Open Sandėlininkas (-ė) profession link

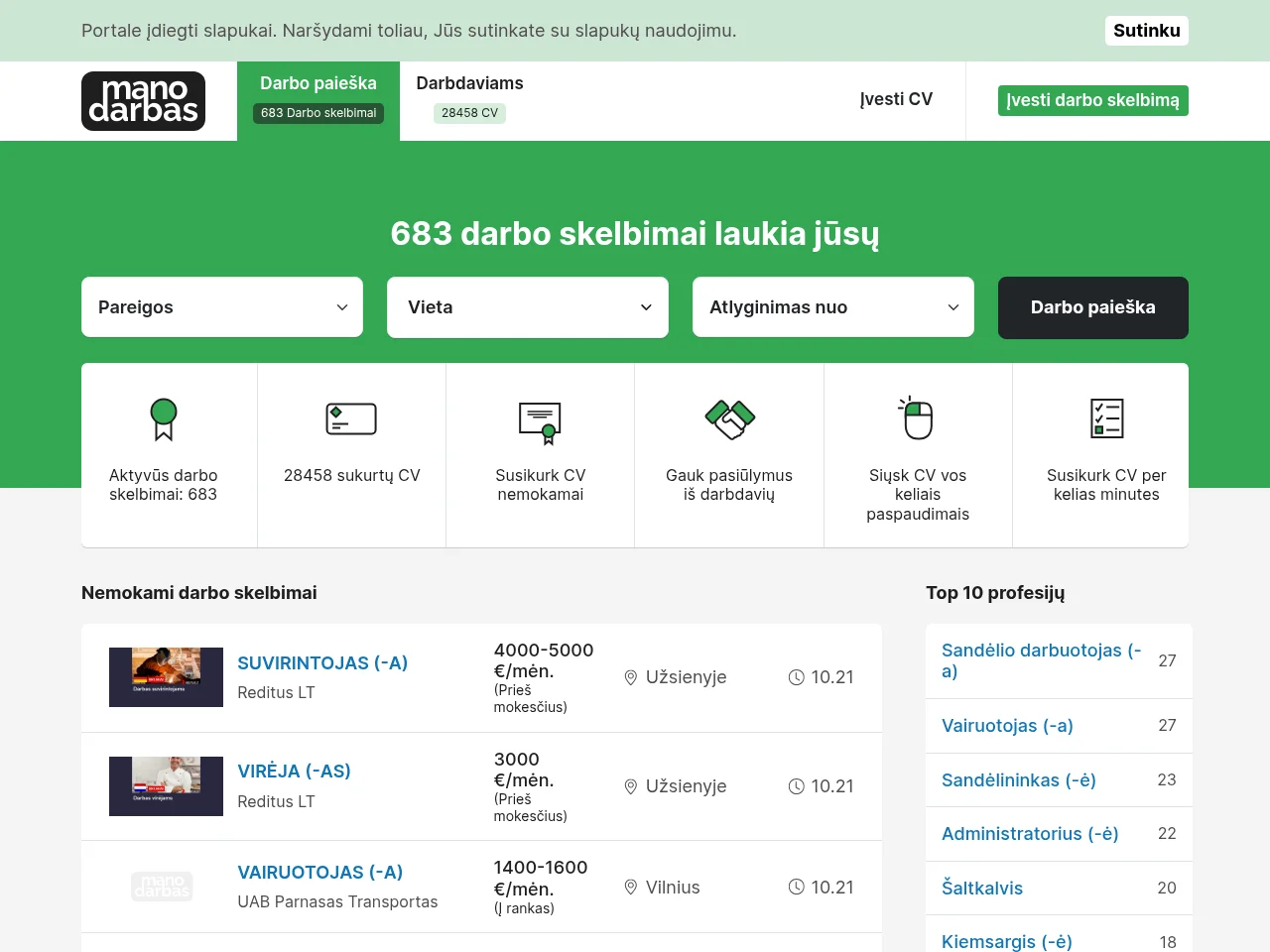pos(1019,780)
